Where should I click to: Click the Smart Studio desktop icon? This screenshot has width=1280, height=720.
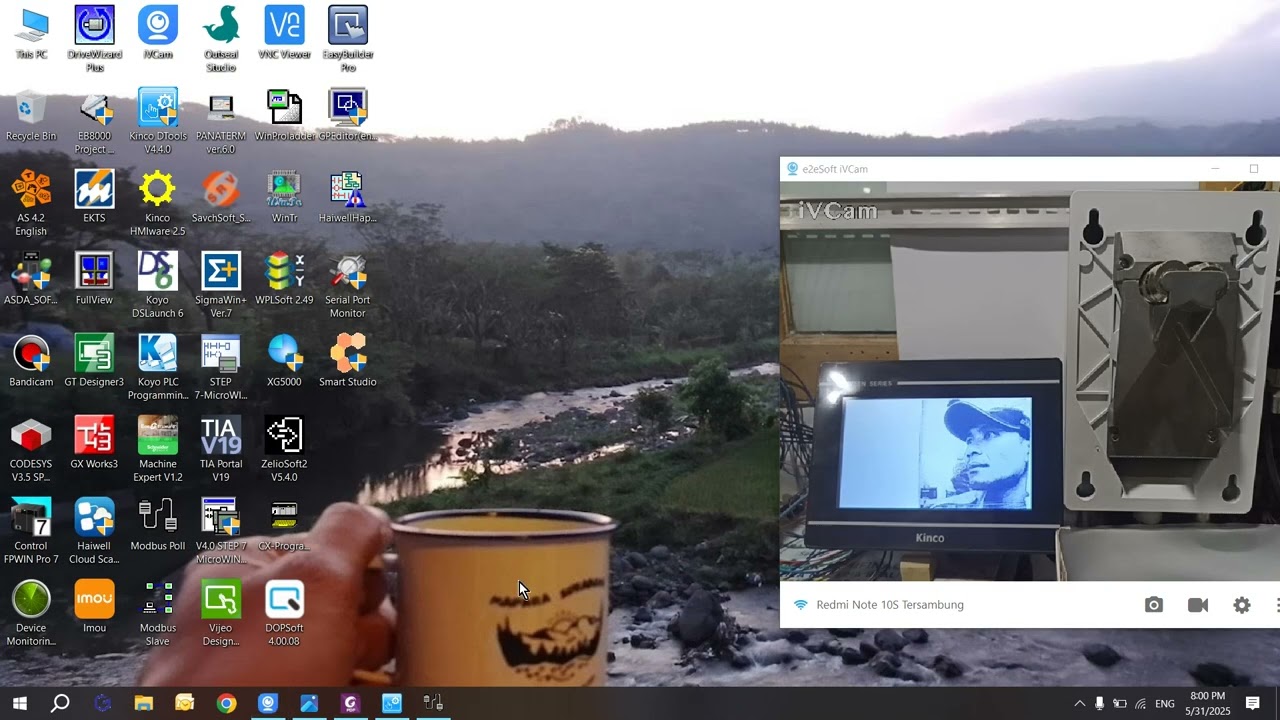pyautogui.click(x=348, y=362)
